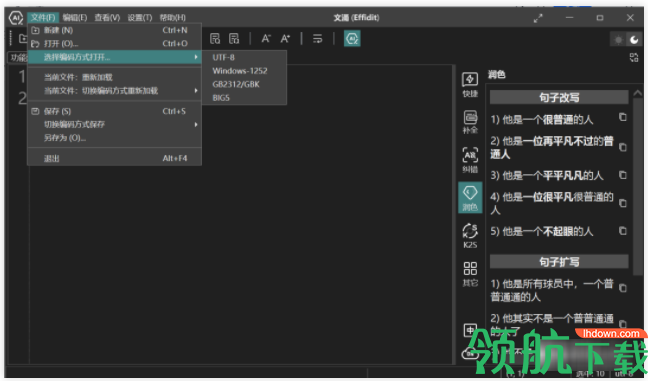Click the 中 language switch sidebar icon

[470, 330]
